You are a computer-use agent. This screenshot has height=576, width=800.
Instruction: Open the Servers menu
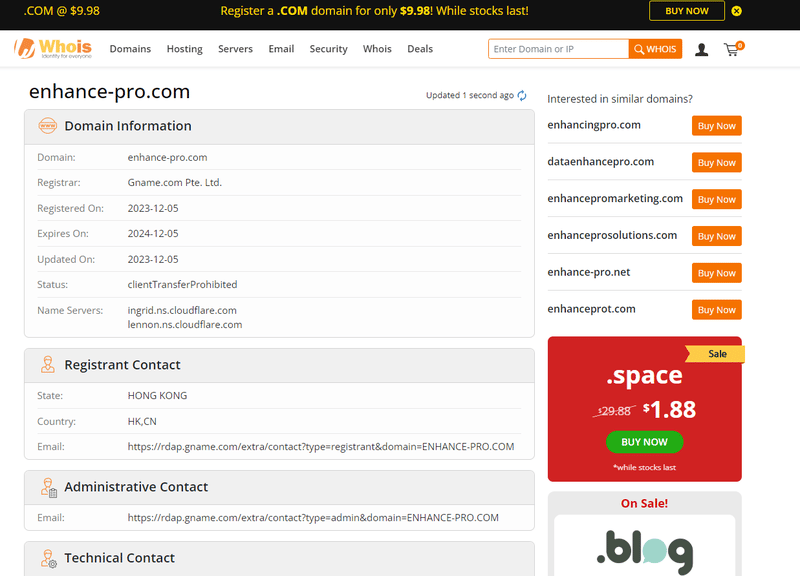point(235,49)
